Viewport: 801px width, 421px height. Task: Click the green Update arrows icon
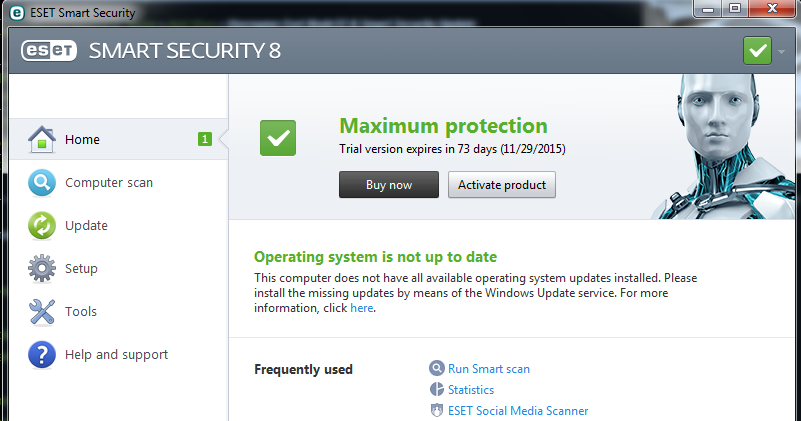42,225
